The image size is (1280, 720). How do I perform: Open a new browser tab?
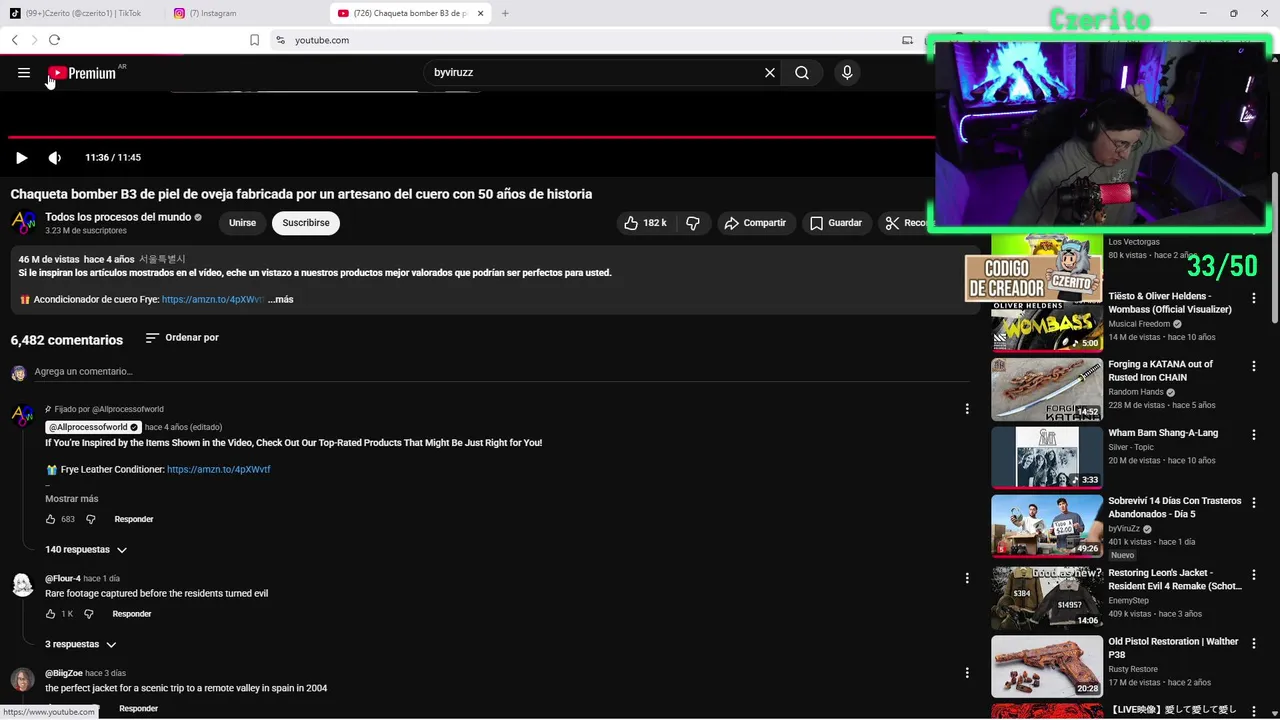505,13
